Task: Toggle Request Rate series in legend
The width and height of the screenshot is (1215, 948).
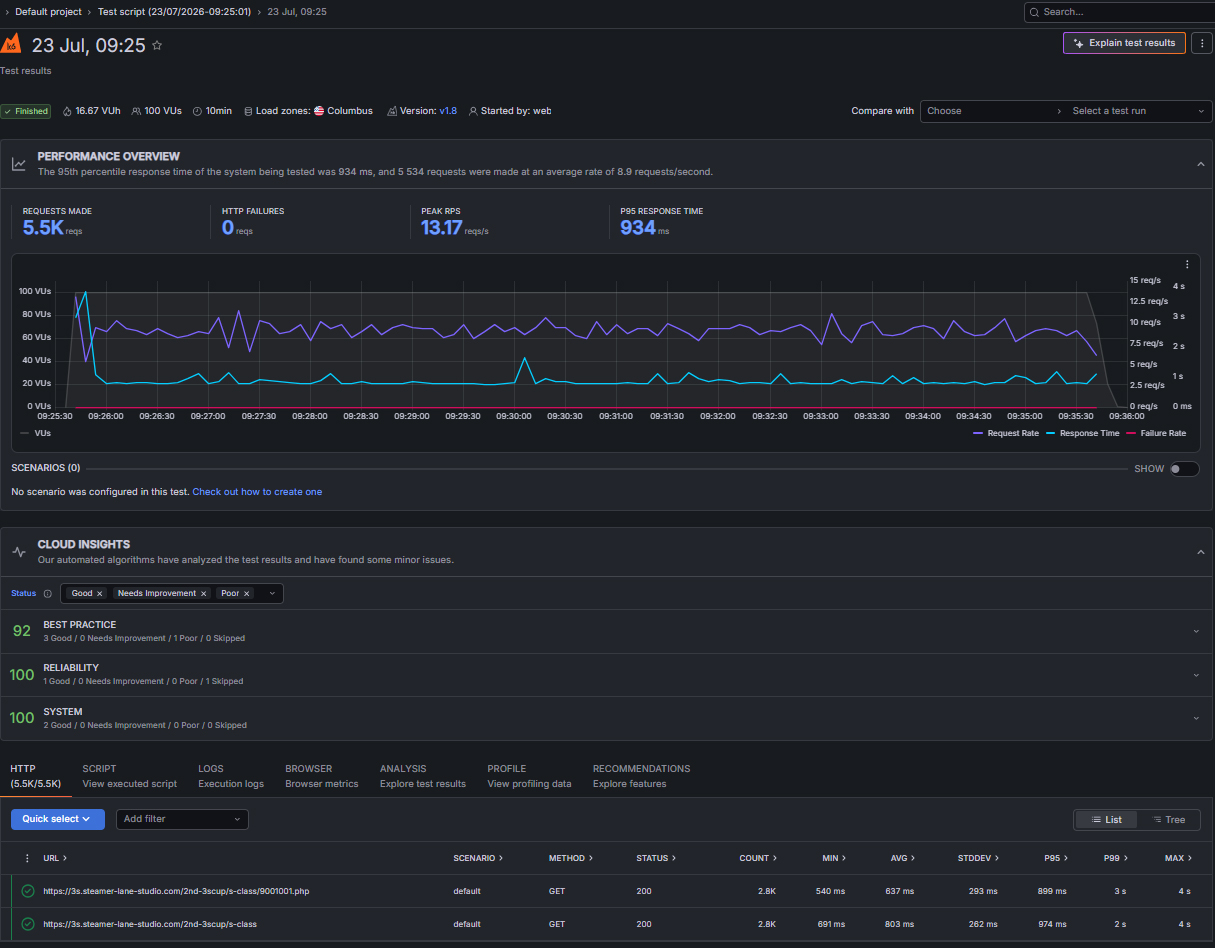Action: (x=1006, y=433)
